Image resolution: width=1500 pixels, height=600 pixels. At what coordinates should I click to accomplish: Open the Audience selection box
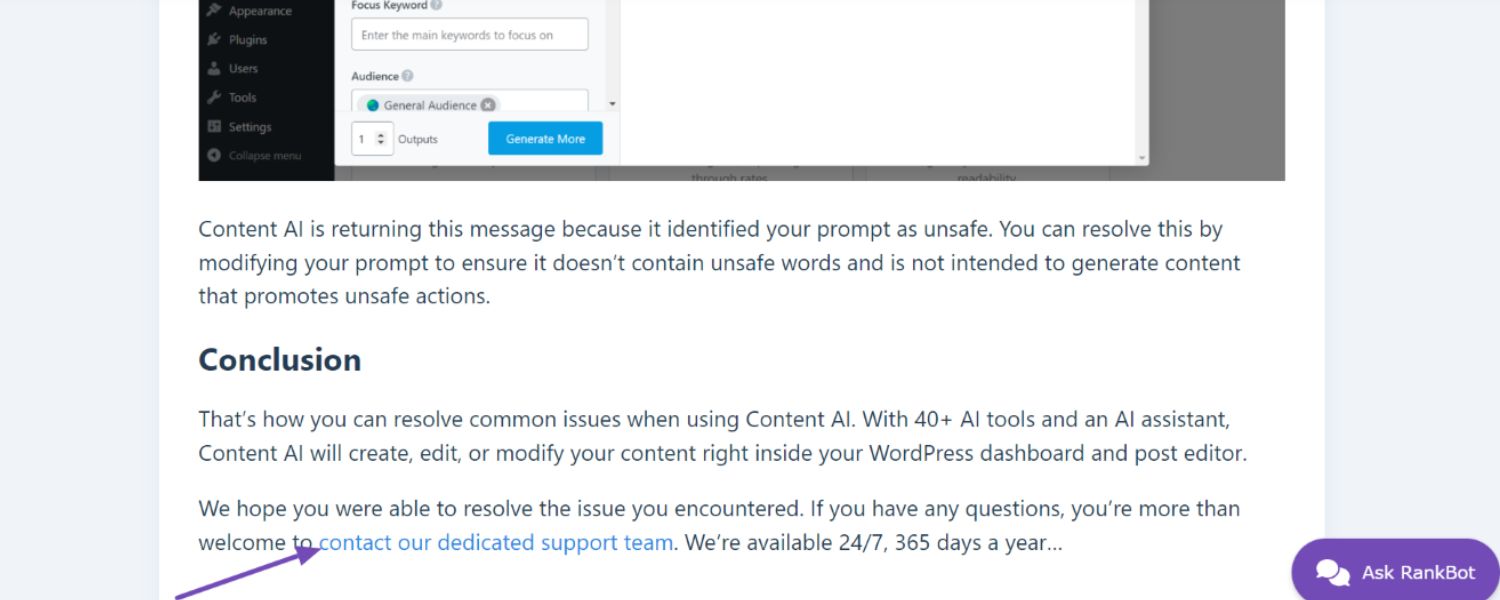[x=540, y=103]
